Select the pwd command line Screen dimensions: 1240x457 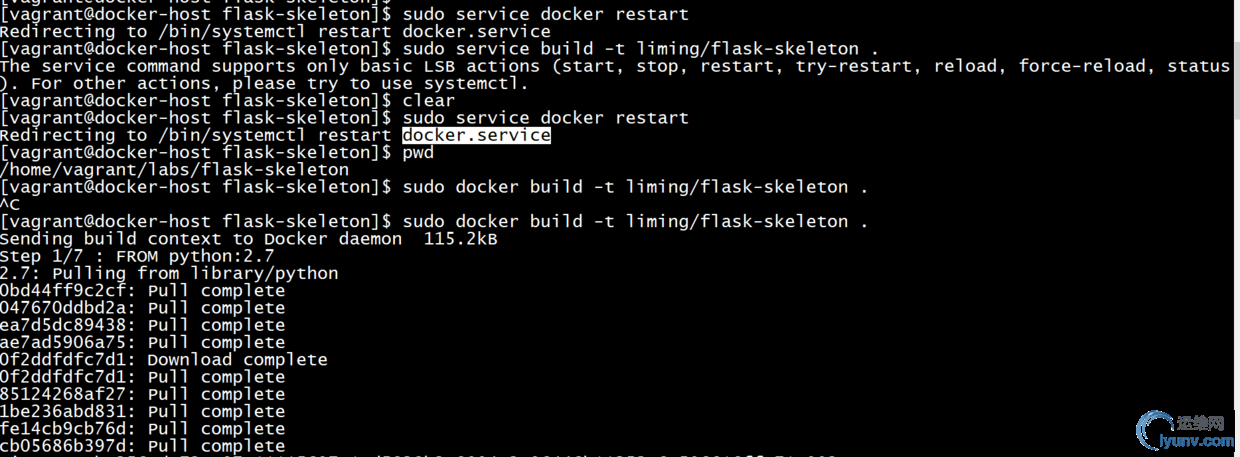point(218,152)
